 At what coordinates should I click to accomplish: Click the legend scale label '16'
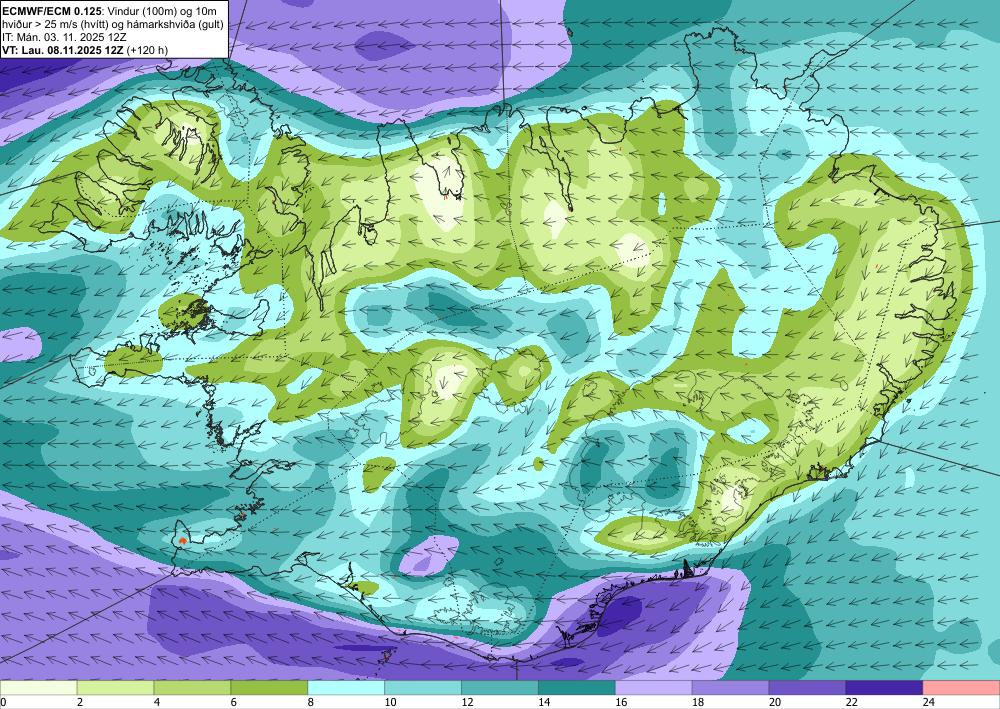621,702
